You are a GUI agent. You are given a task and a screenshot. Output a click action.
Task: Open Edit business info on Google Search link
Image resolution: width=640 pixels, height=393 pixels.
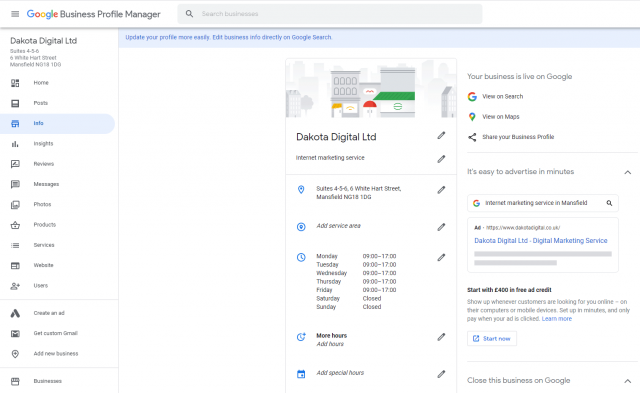(272, 37)
